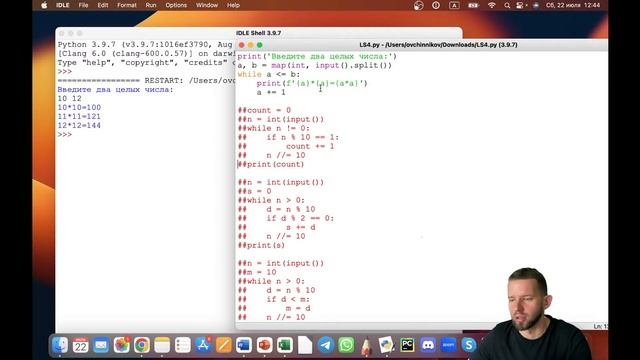Click the IDLE Shell 3.9.7 title bar
The image size is (640, 360).
tap(259, 33)
